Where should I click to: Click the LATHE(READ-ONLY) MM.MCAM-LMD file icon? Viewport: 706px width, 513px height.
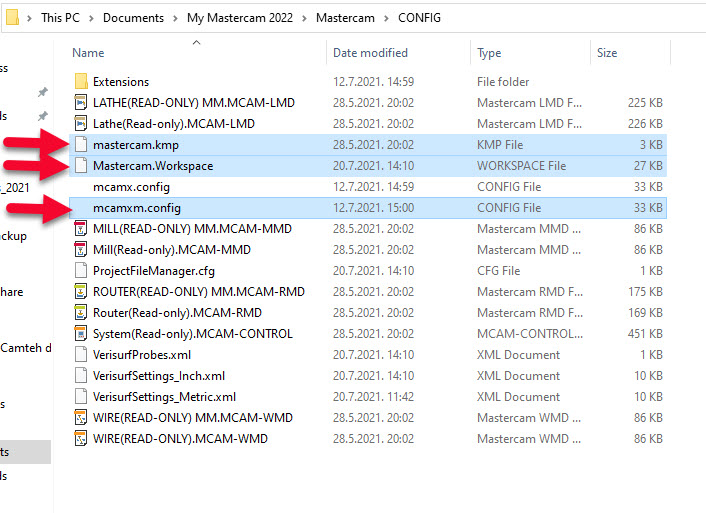(81, 103)
